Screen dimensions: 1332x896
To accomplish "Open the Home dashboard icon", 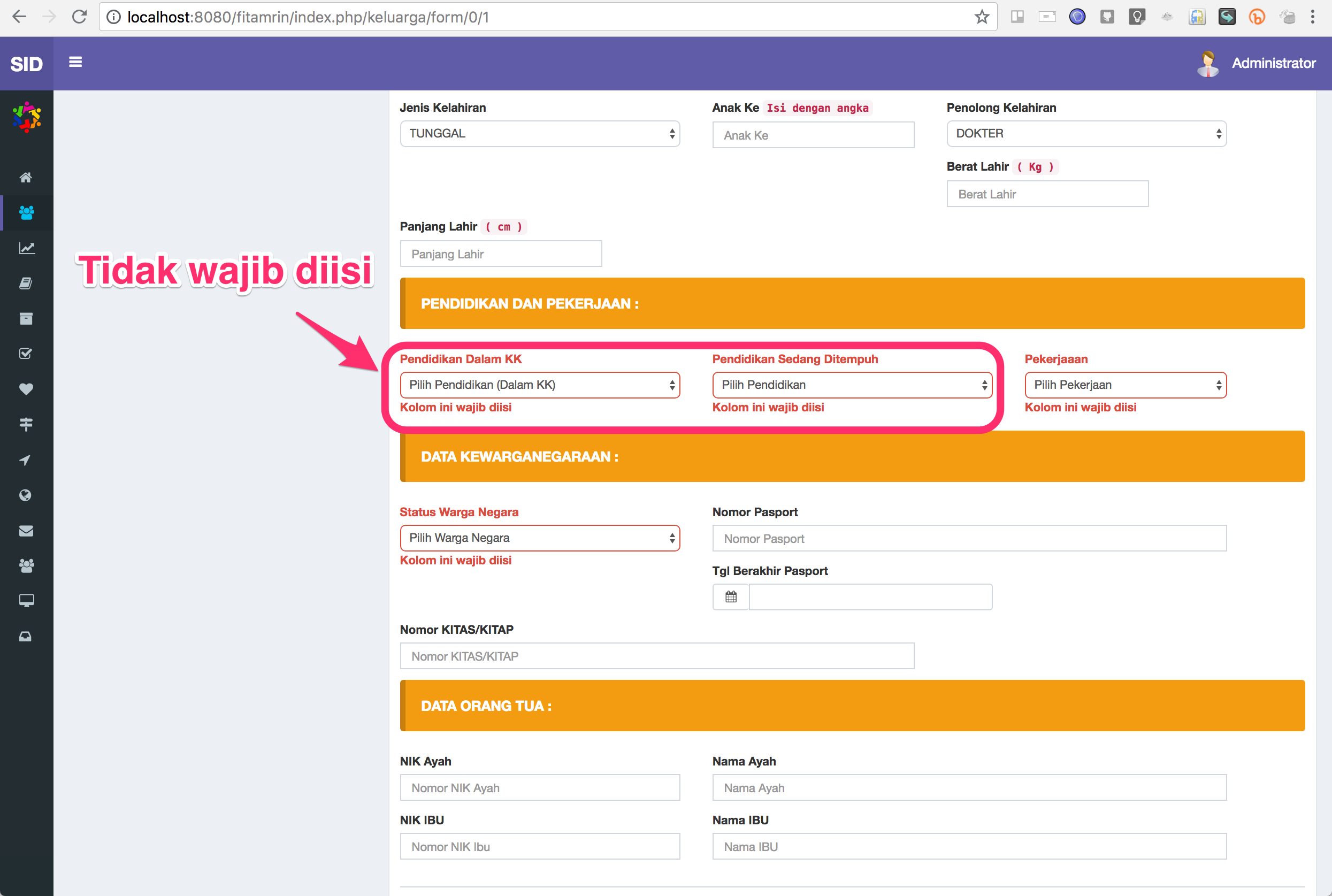I will 26,177.
